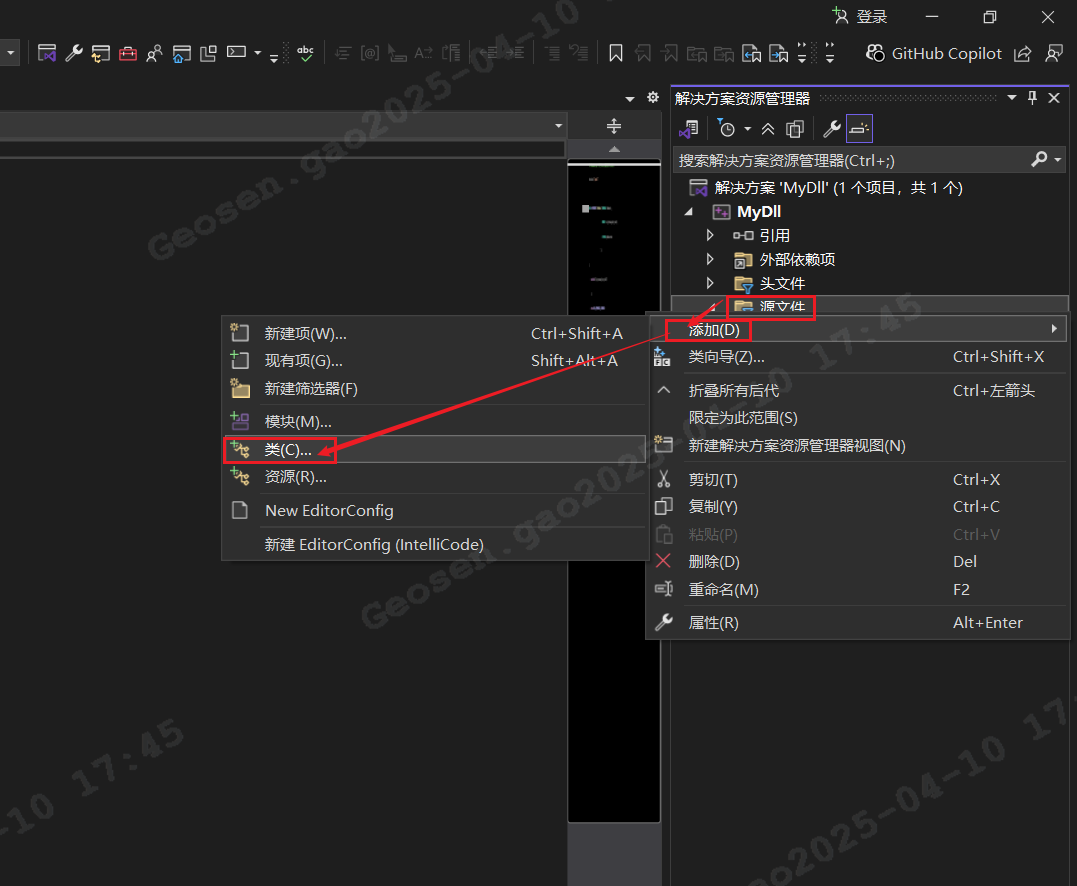The height and width of the screenshot is (886, 1077).
Task: Choose 剪切(T) from context menu
Action: tap(858, 479)
